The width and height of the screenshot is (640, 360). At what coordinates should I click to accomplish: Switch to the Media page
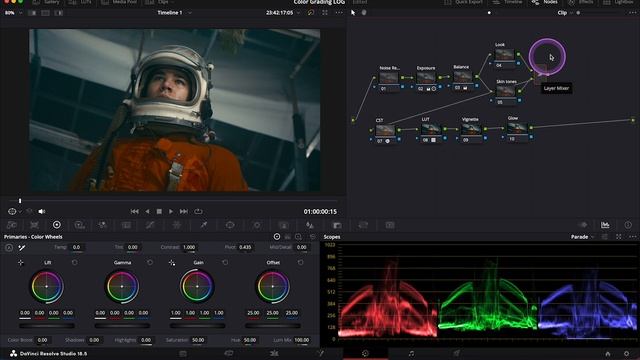183,353
